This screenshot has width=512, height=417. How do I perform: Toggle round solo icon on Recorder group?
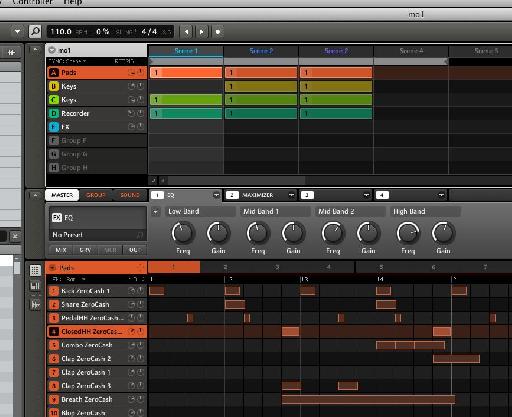132,113
